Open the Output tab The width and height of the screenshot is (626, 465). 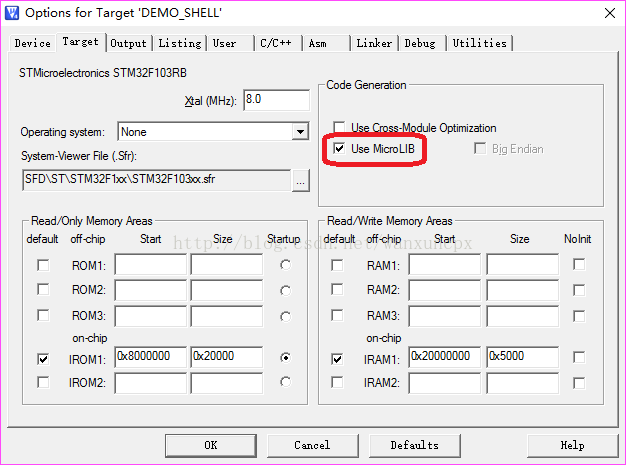coord(129,43)
